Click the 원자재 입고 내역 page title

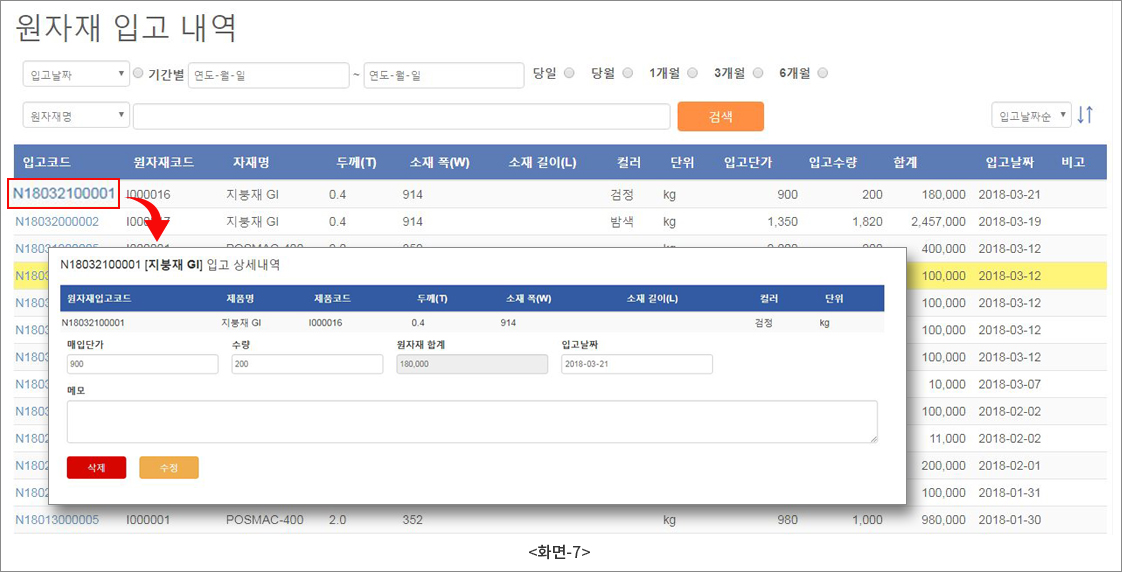pos(125,29)
